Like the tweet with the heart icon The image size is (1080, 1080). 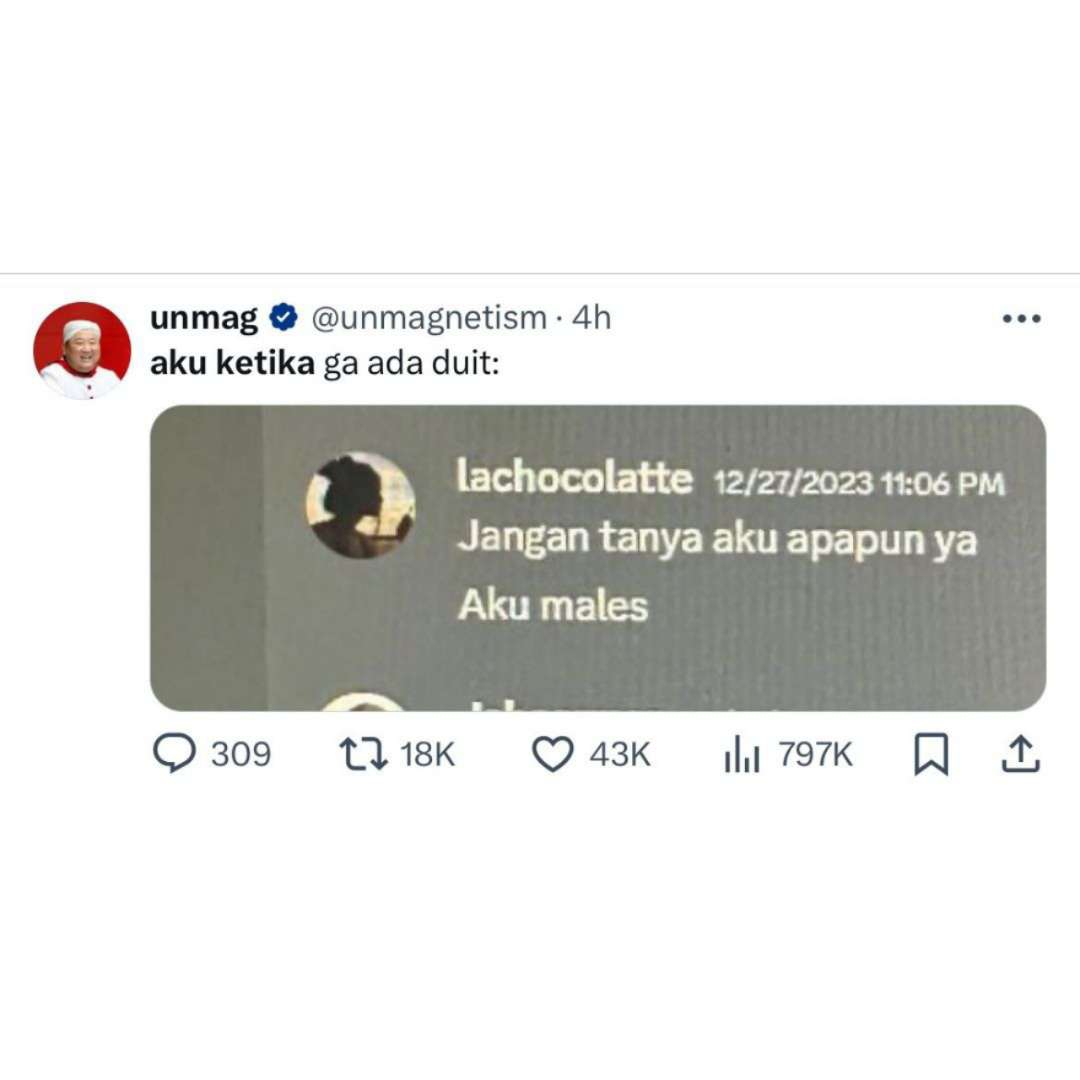click(x=552, y=754)
